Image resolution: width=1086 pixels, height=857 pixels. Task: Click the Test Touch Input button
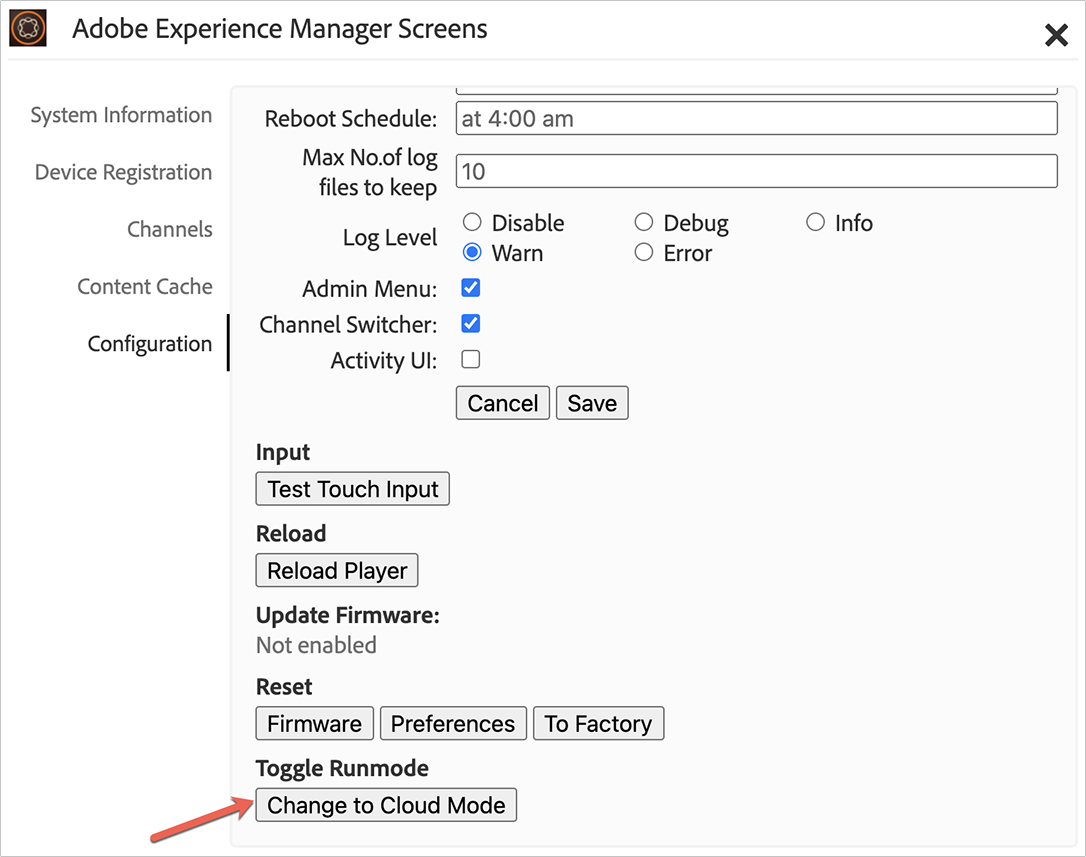click(353, 489)
